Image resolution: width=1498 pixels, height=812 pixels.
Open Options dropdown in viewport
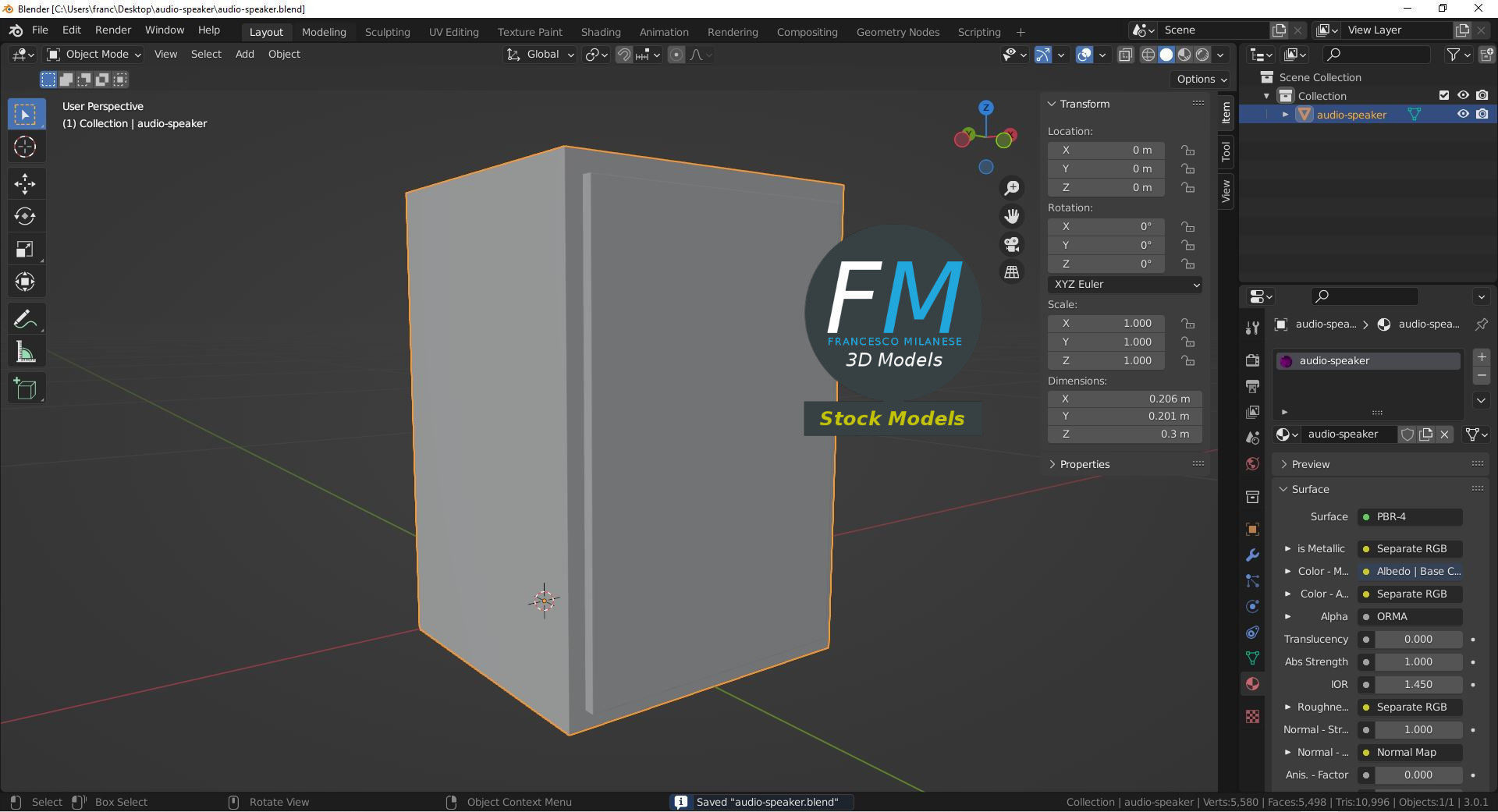(x=1202, y=79)
